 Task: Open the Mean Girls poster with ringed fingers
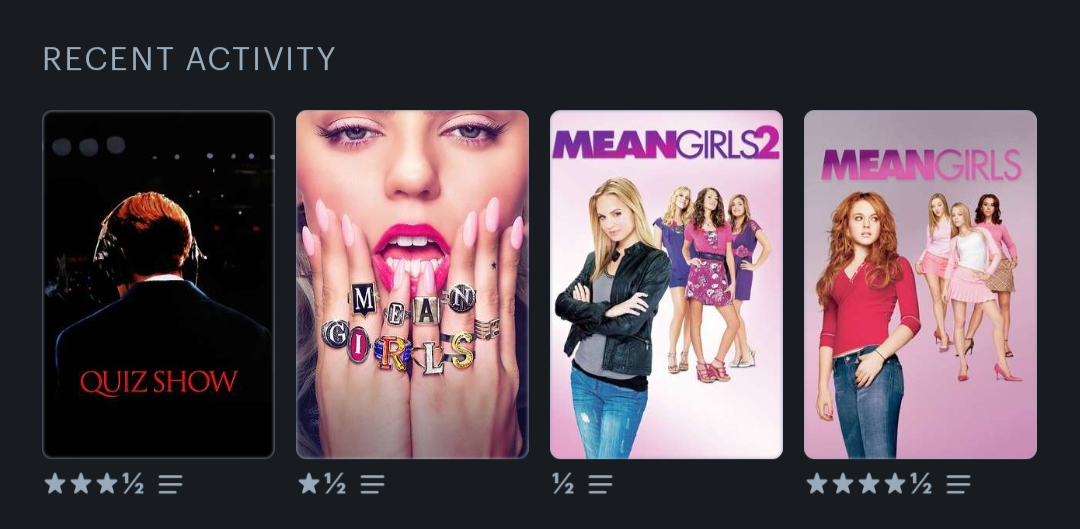pos(412,284)
